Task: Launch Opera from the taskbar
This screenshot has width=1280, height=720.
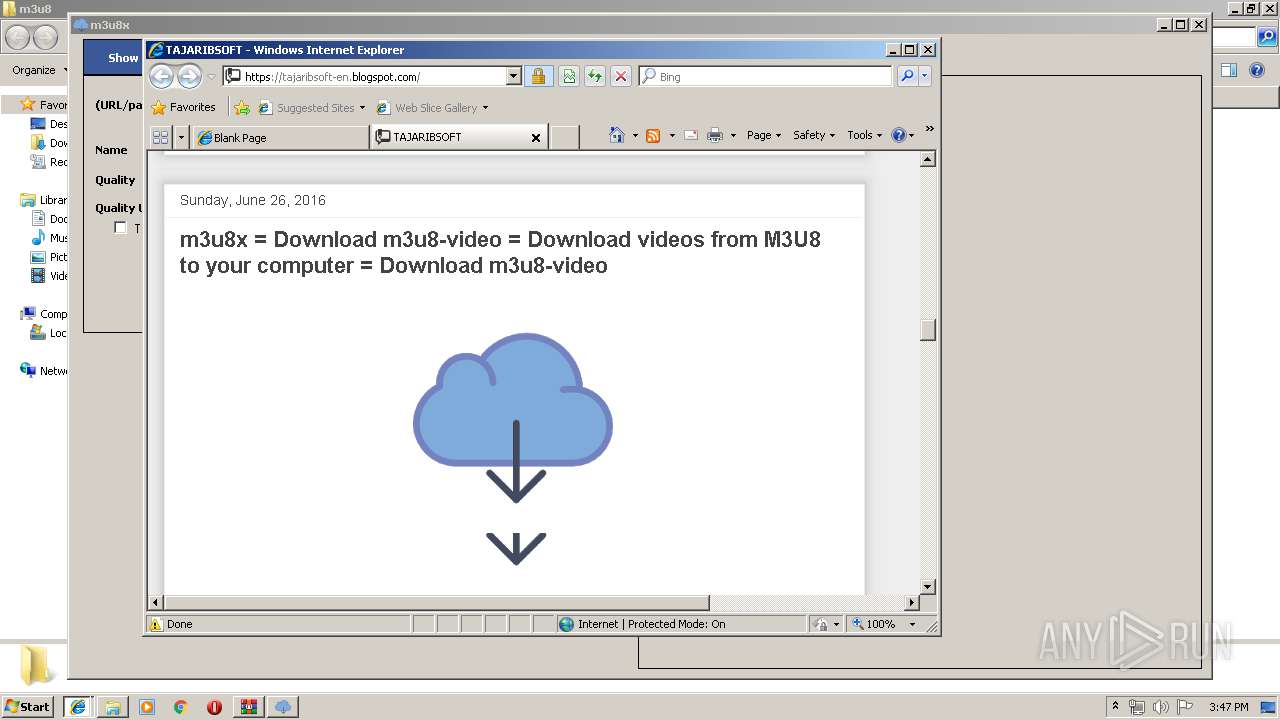Action: (214, 707)
